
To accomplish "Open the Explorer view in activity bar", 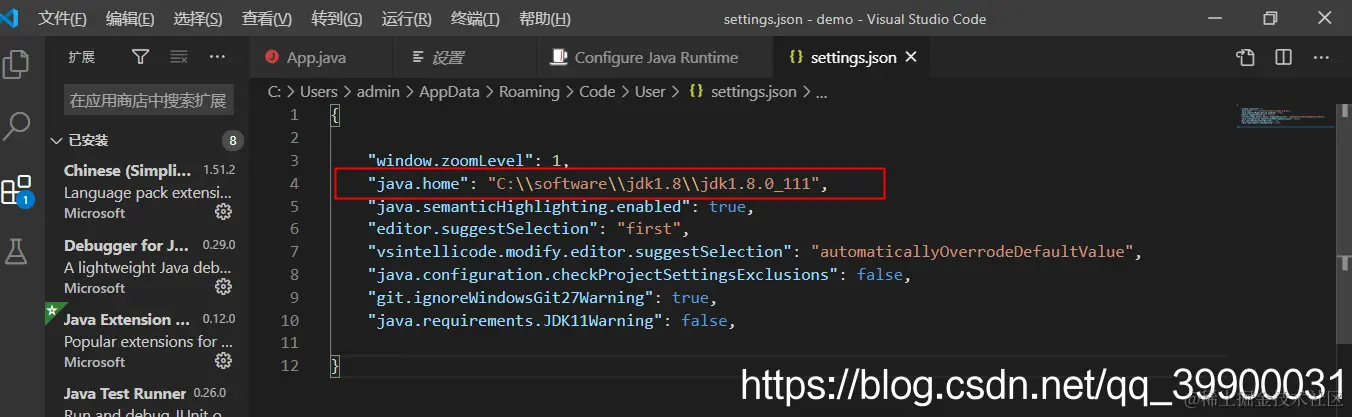I will click(17, 64).
